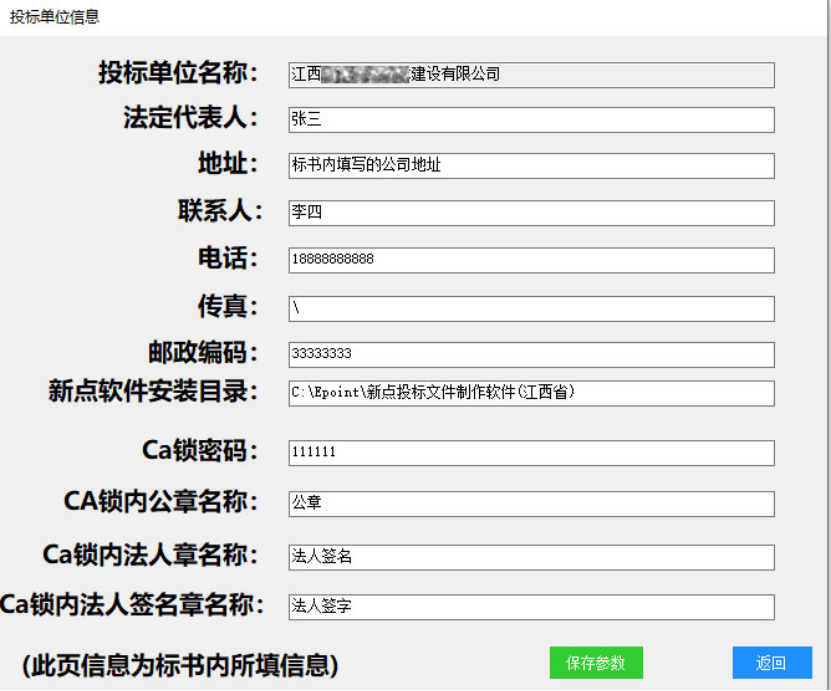This screenshot has height=691, width=831.
Task: Click the 保存参数 green button
Action: click(x=596, y=662)
